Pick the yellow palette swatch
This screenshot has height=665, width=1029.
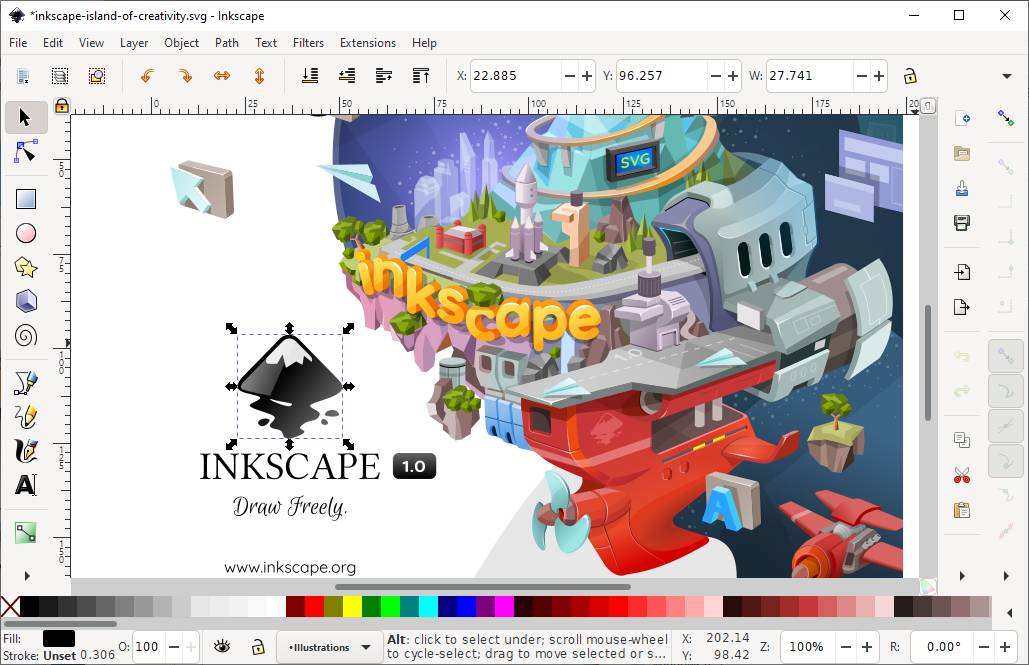352,607
